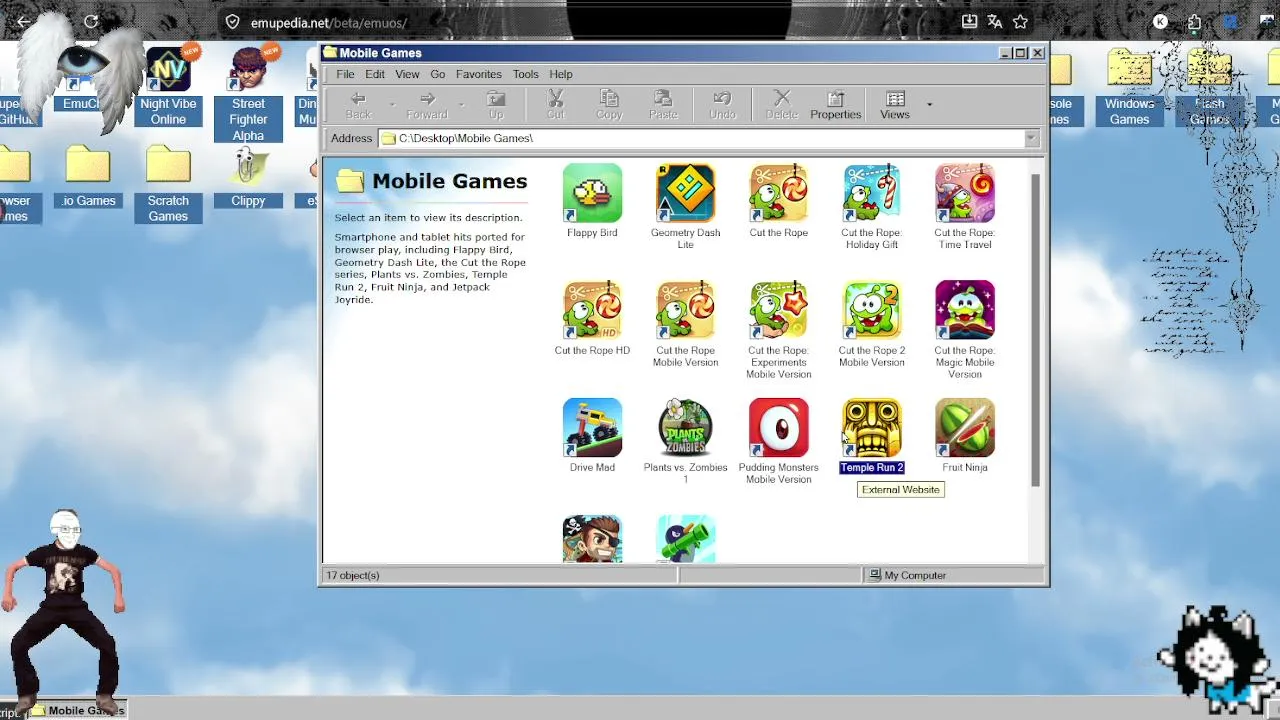This screenshot has width=1280, height=720.
Task: Select Night Vibe Online desktop icon
Action: pos(168,87)
